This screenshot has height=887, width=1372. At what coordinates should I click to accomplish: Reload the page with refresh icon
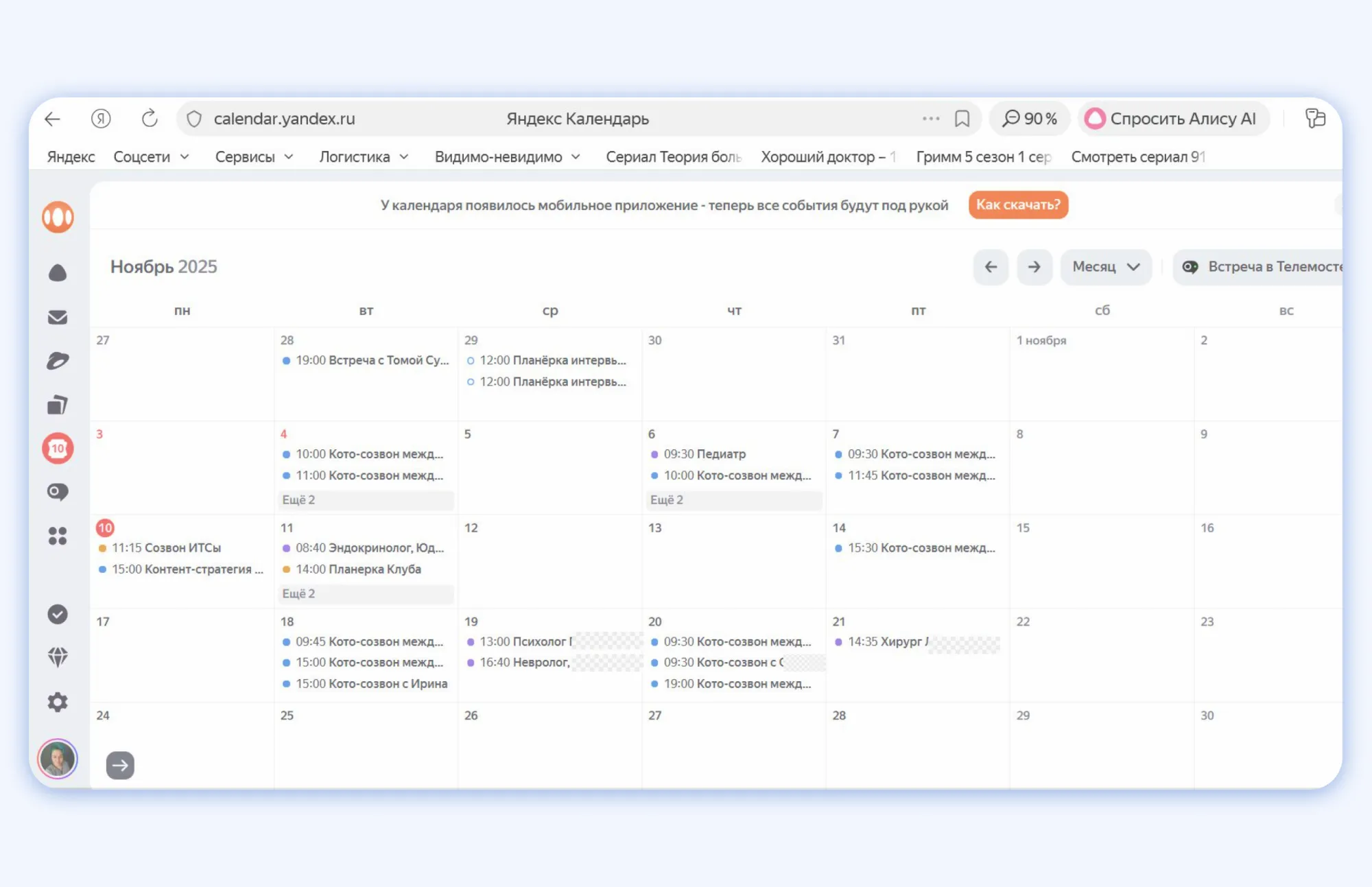[x=150, y=119]
